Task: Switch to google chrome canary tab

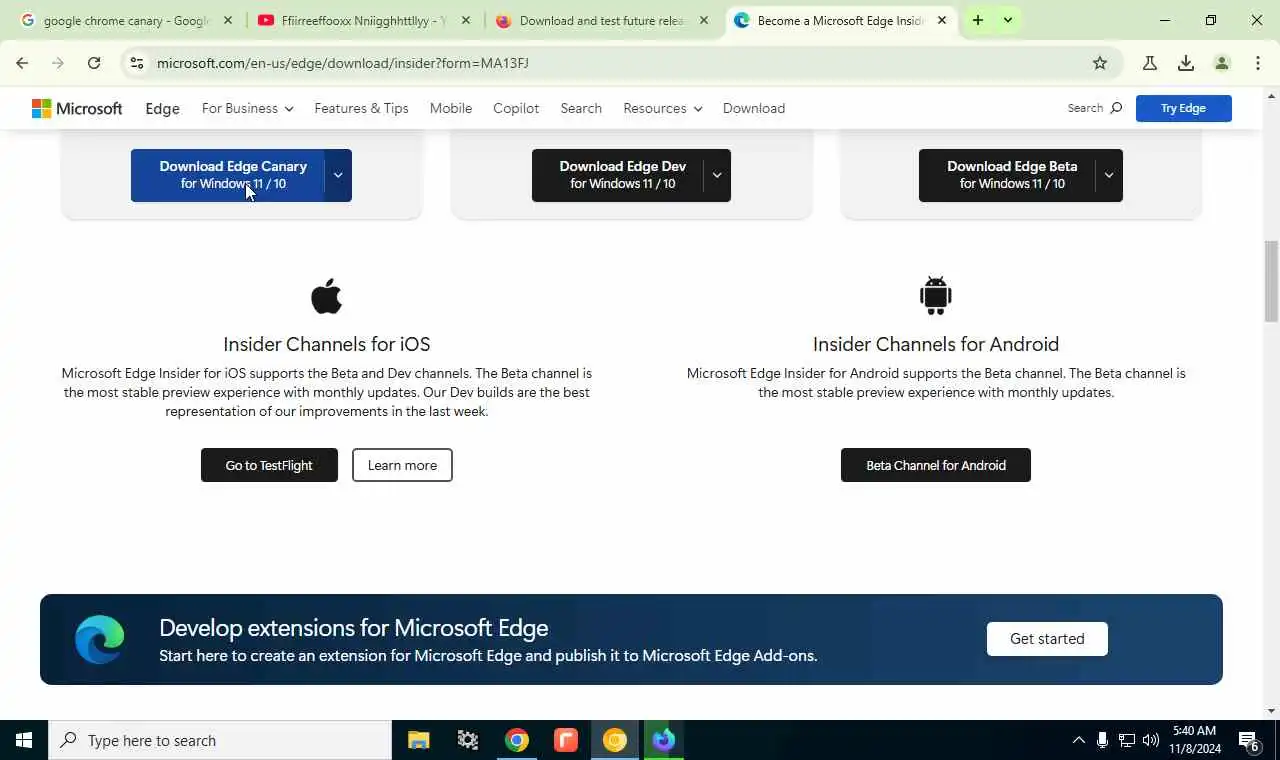Action: click(125, 20)
